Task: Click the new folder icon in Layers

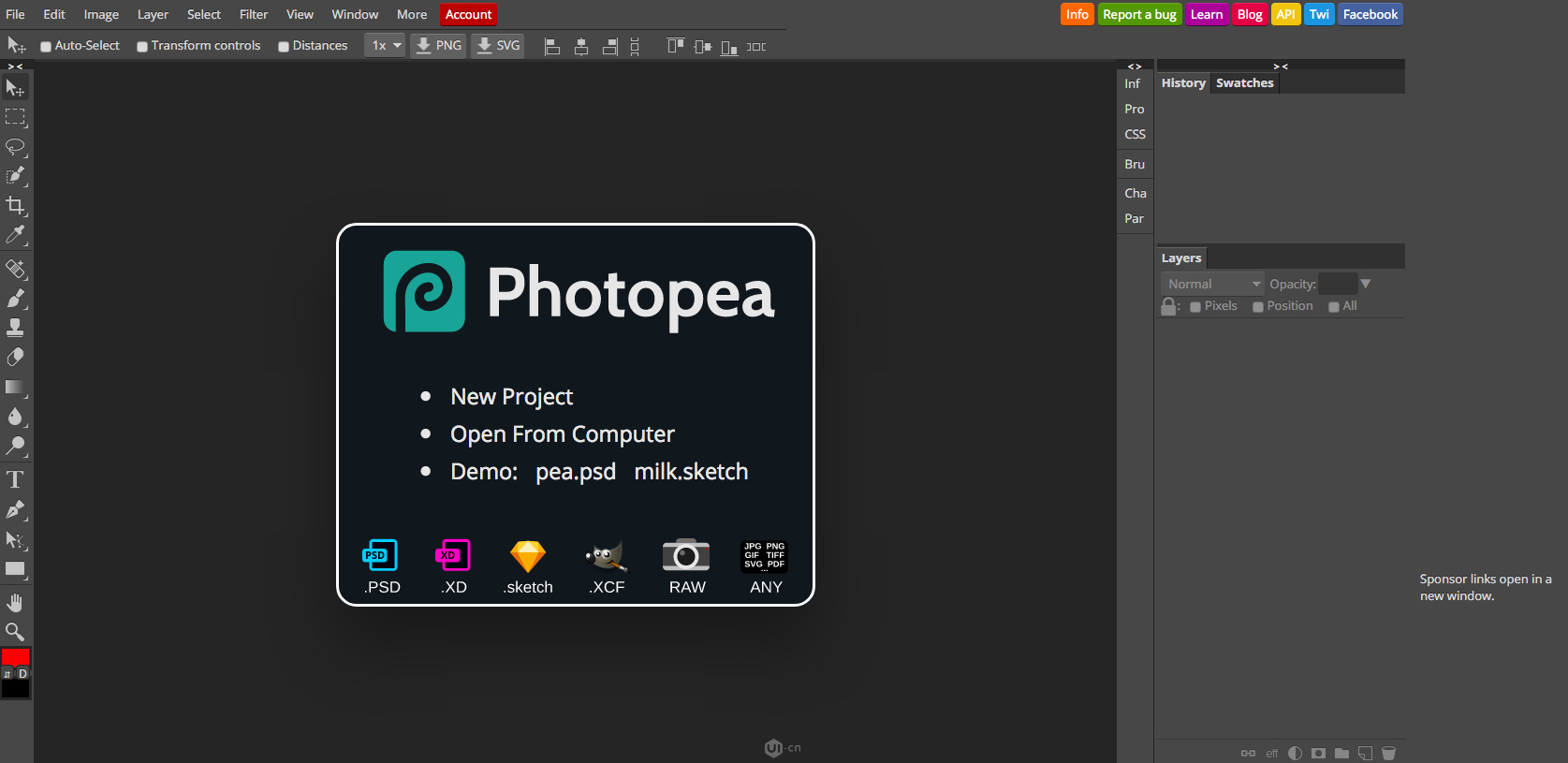Action: point(1341,753)
